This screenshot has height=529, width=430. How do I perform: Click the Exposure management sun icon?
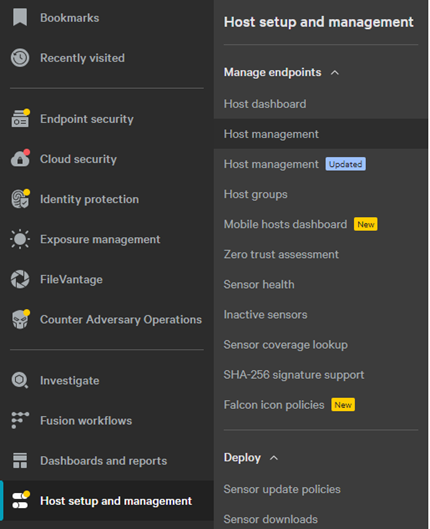20,239
